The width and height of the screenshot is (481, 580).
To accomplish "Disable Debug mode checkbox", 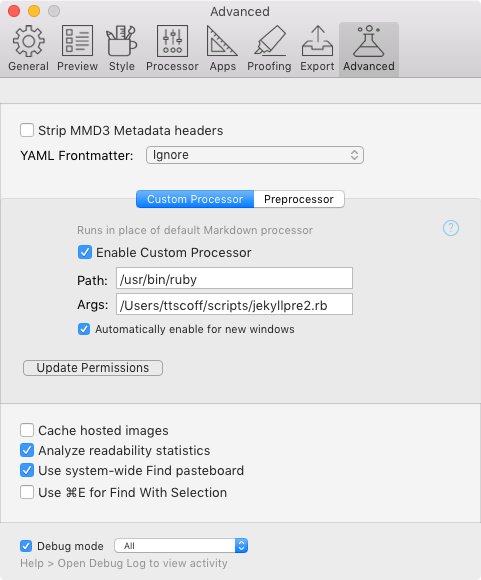I will [x=26, y=546].
